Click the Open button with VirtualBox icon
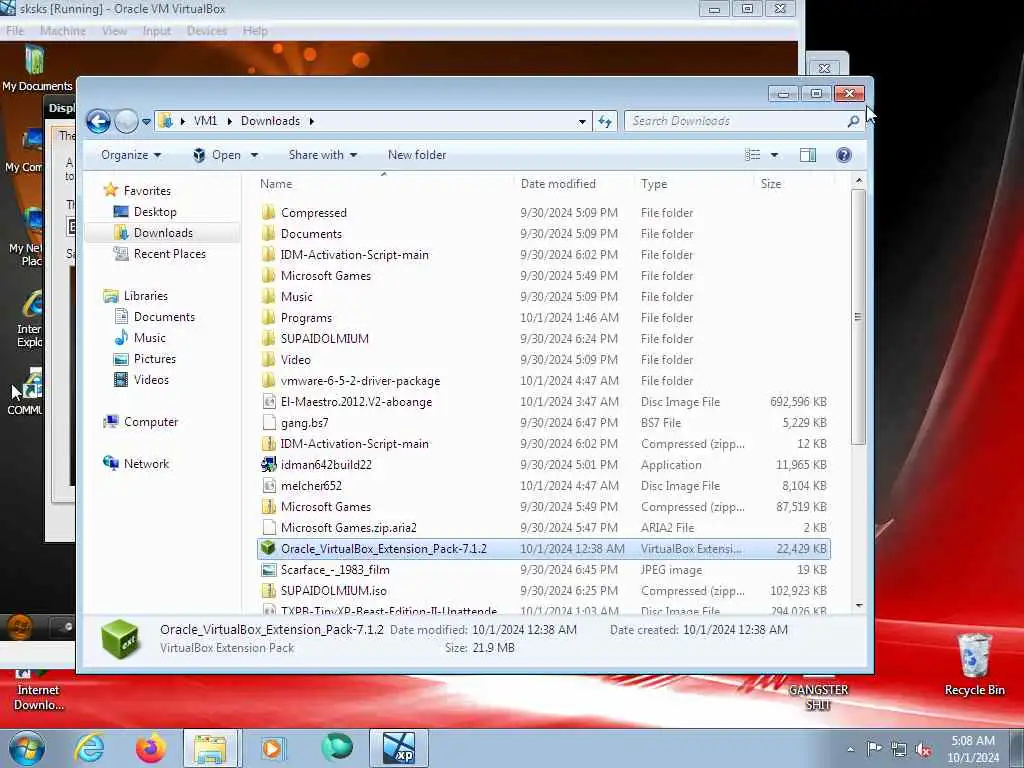The width and height of the screenshot is (1024, 768). (217, 155)
